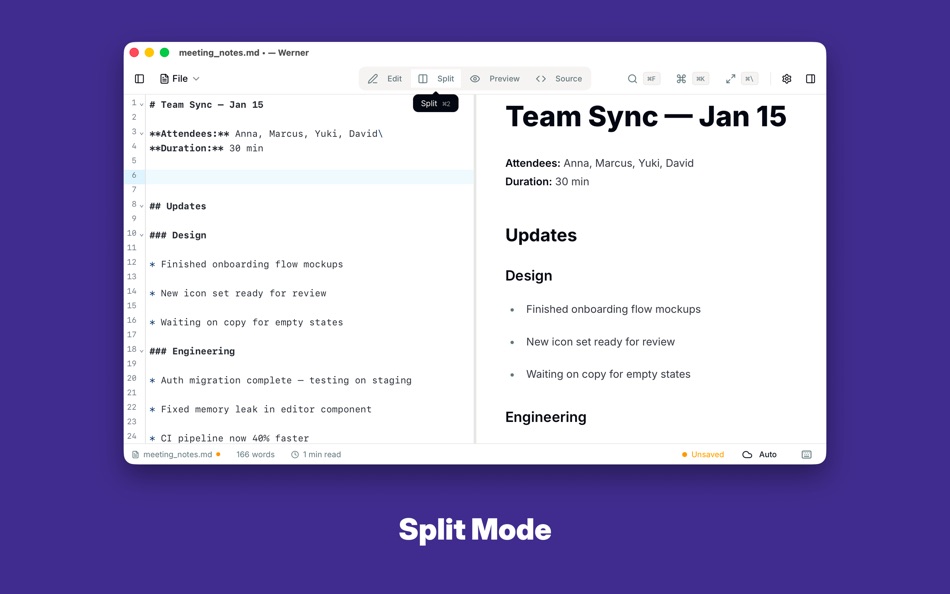This screenshot has height=594, width=950.
Task: Click the file document icon beside File
Action: (x=164, y=79)
